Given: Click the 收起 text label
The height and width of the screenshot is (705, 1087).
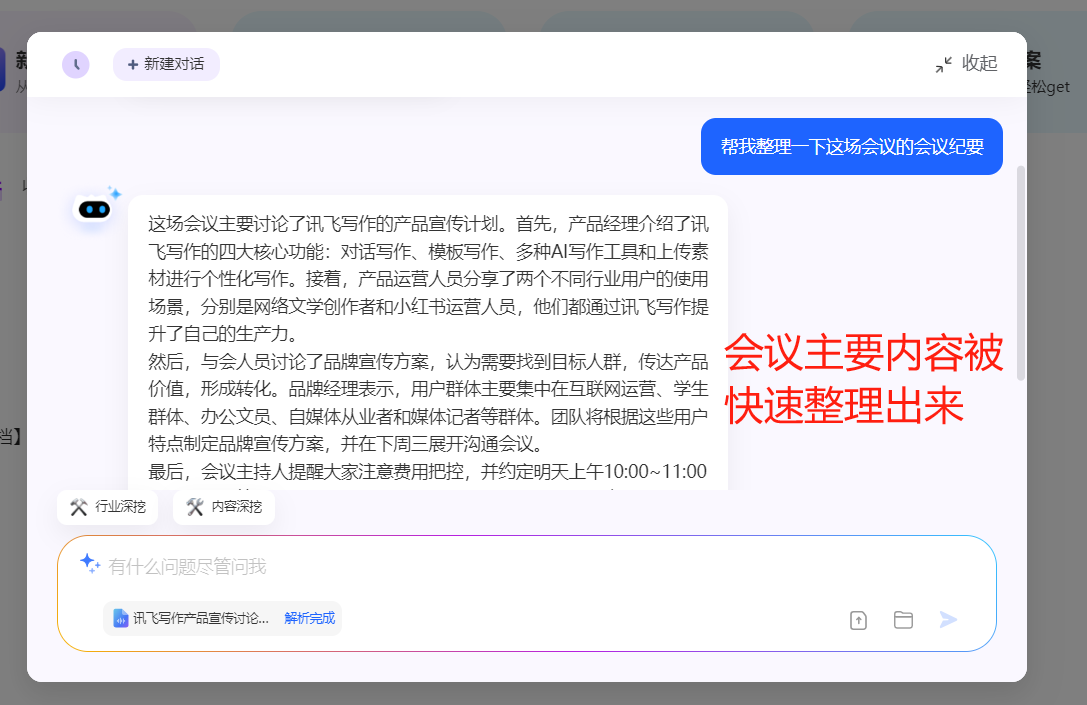Looking at the screenshot, I should point(979,64).
